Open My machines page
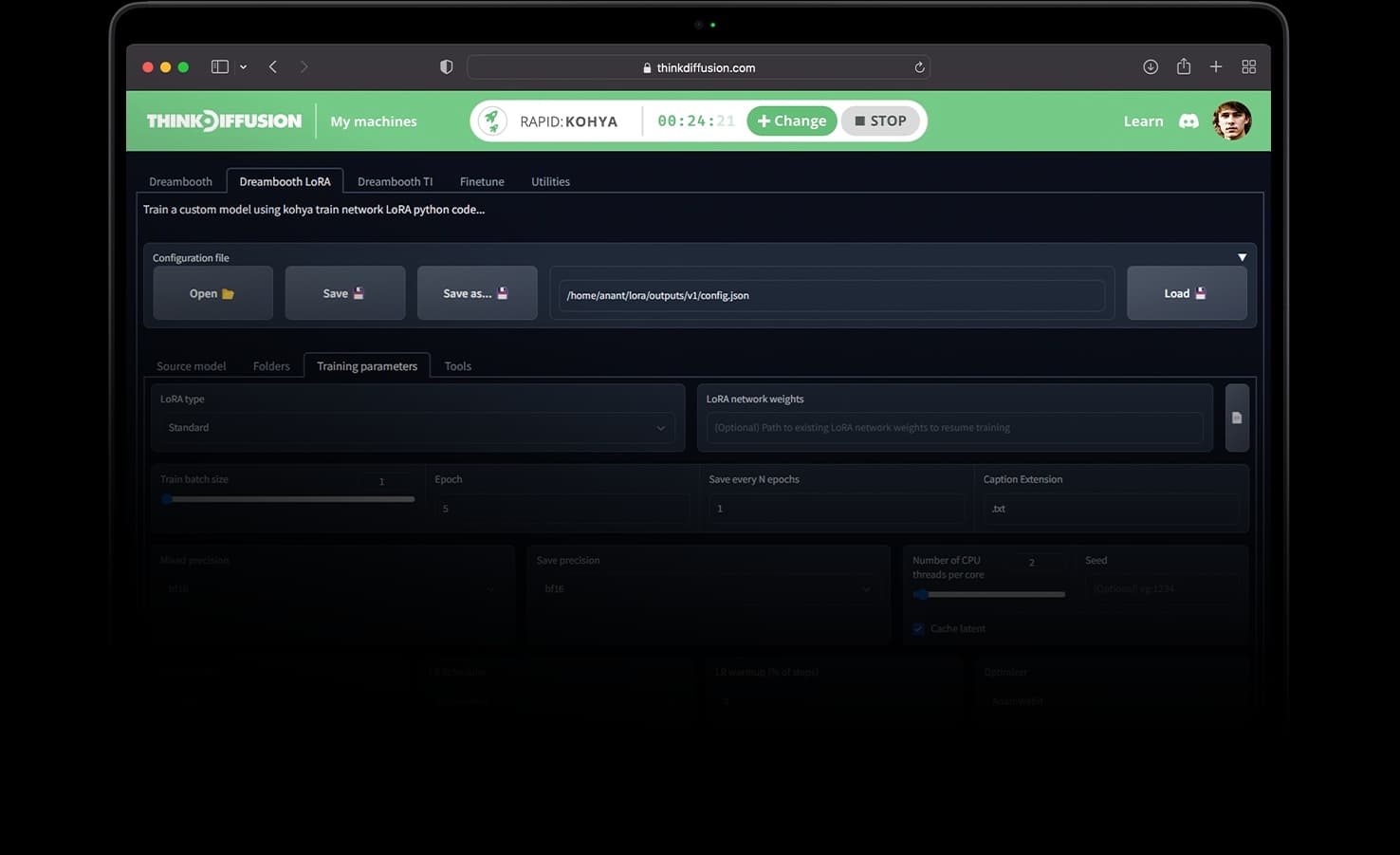Image resolution: width=1400 pixels, height=855 pixels. pyautogui.click(x=374, y=121)
